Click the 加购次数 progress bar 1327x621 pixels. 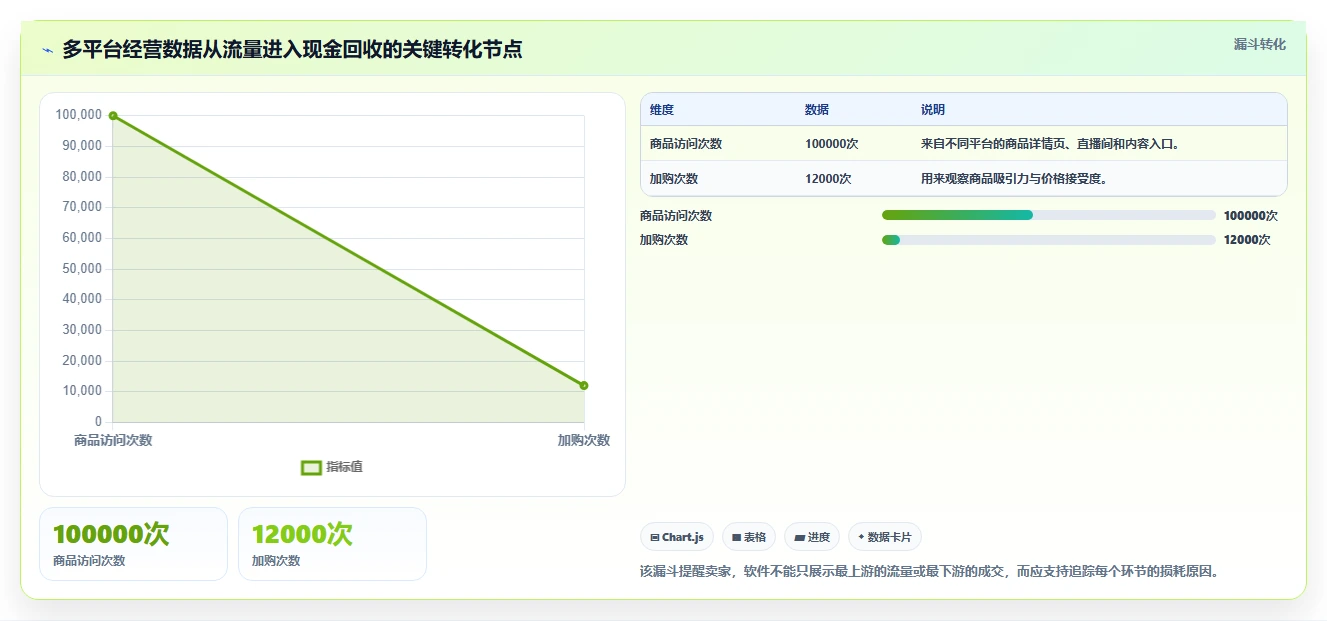pyautogui.click(x=1049, y=239)
